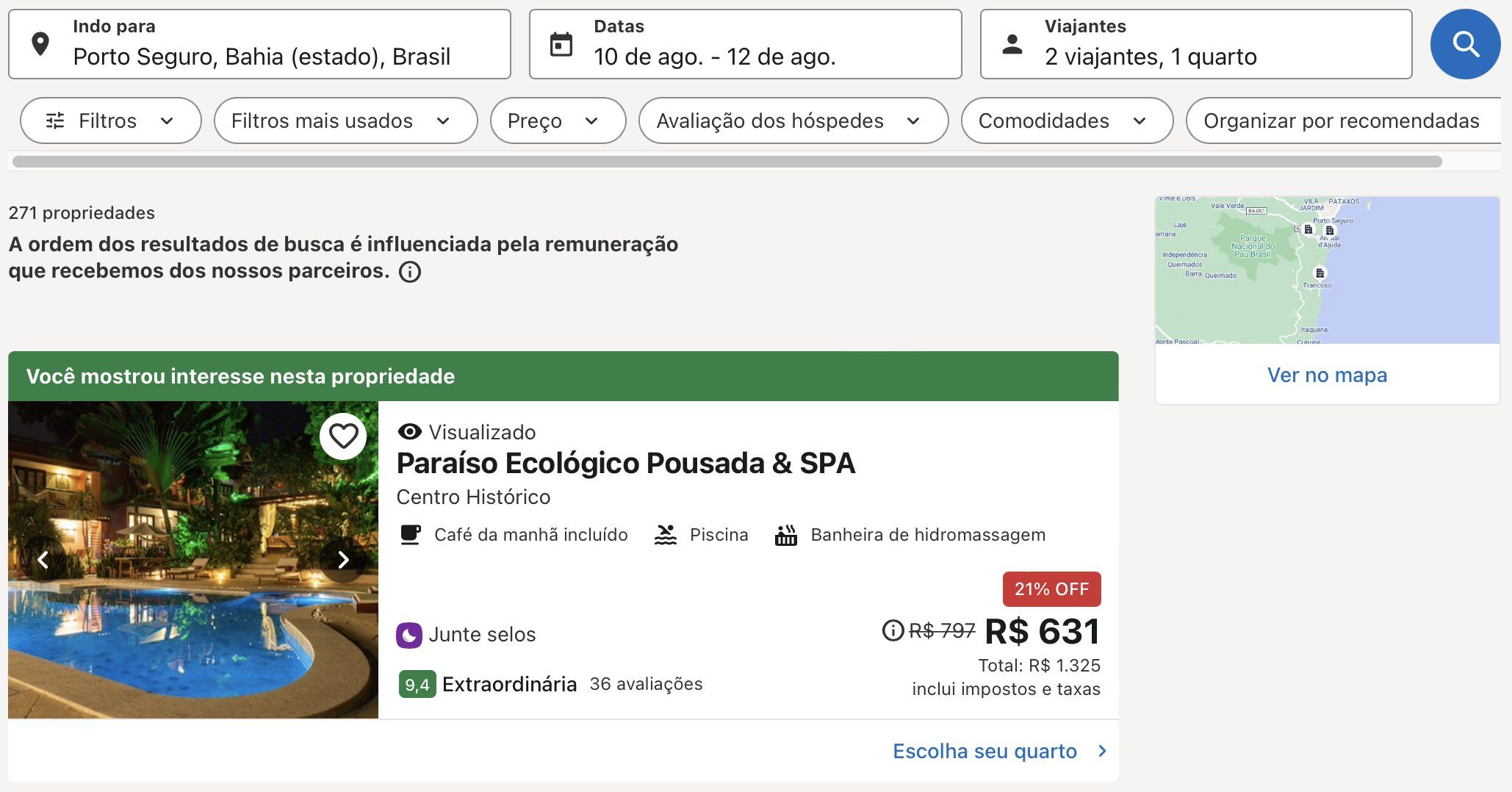Open the Preço filter dropdown
1512x792 pixels.
(x=558, y=120)
